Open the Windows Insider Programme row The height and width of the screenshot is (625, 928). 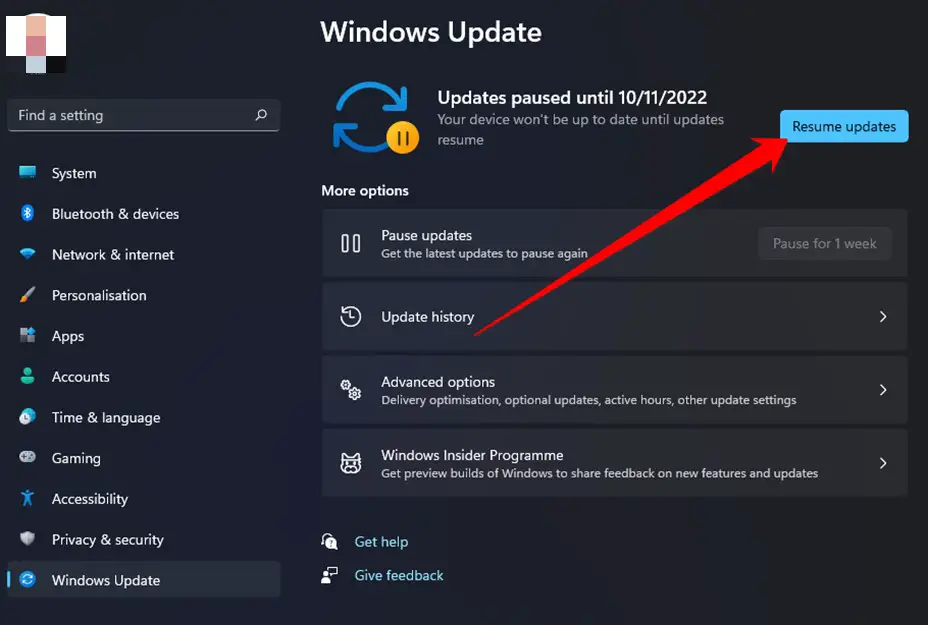614,463
